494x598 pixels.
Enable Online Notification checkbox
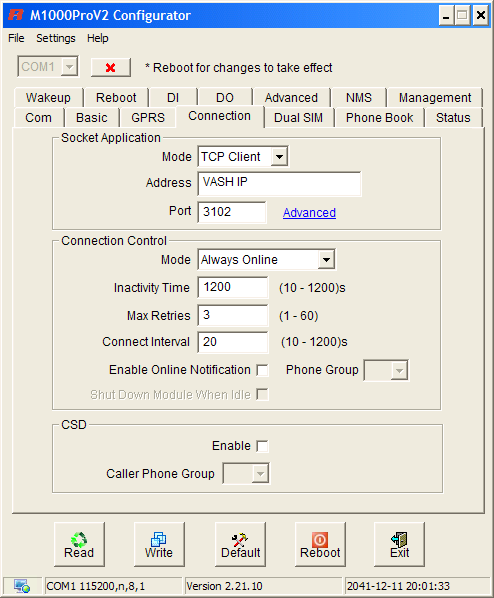click(262, 370)
